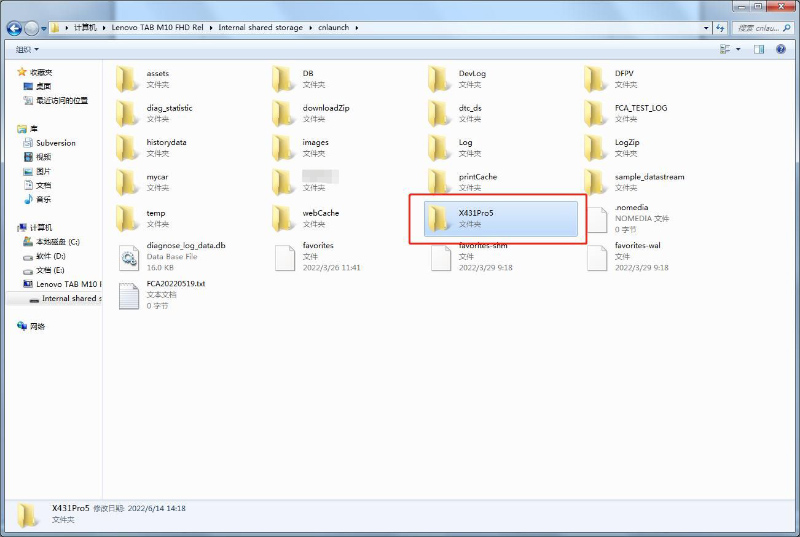Open the X431Pro5 folder

click(476, 218)
